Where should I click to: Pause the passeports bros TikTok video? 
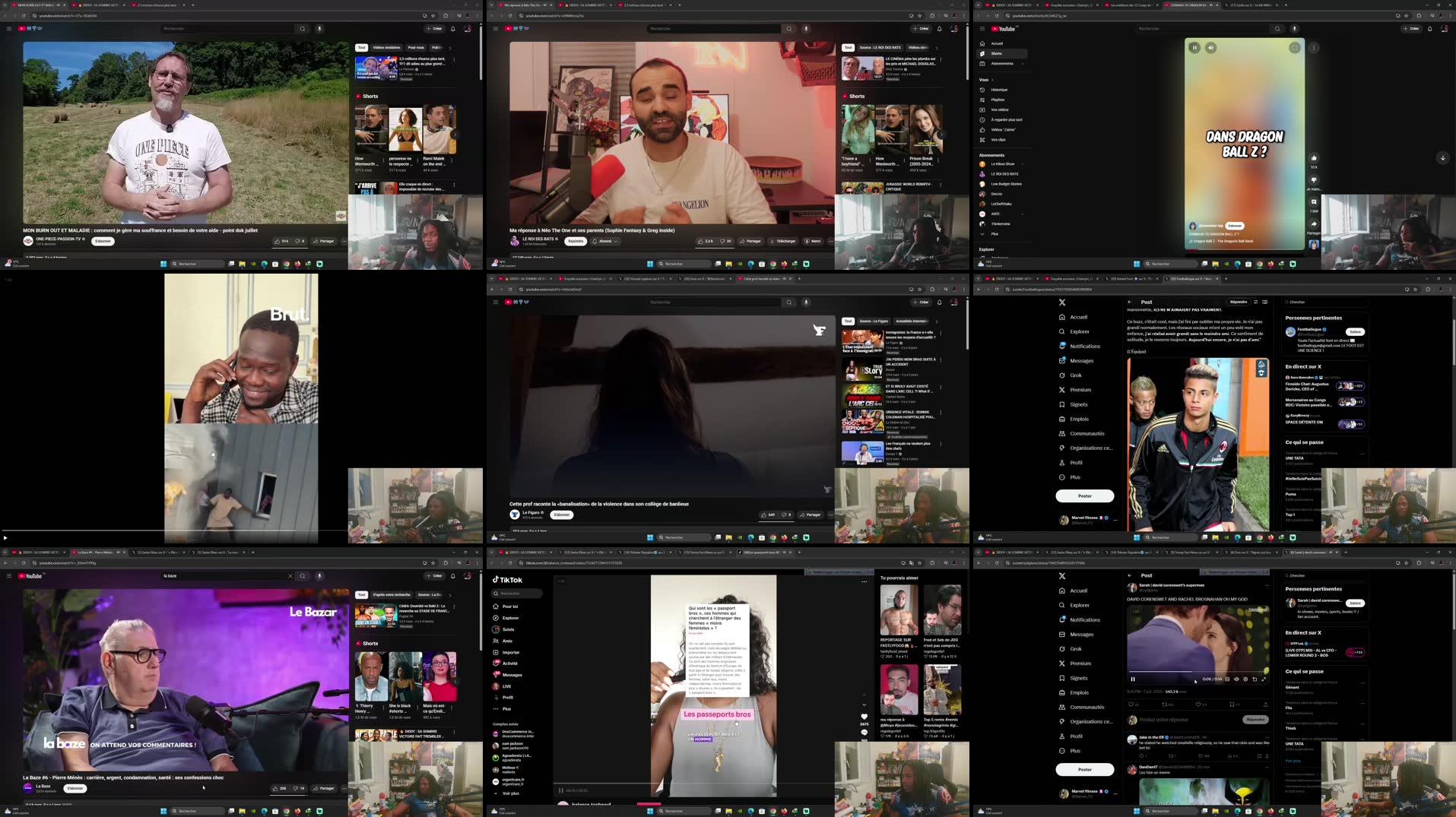561,790
